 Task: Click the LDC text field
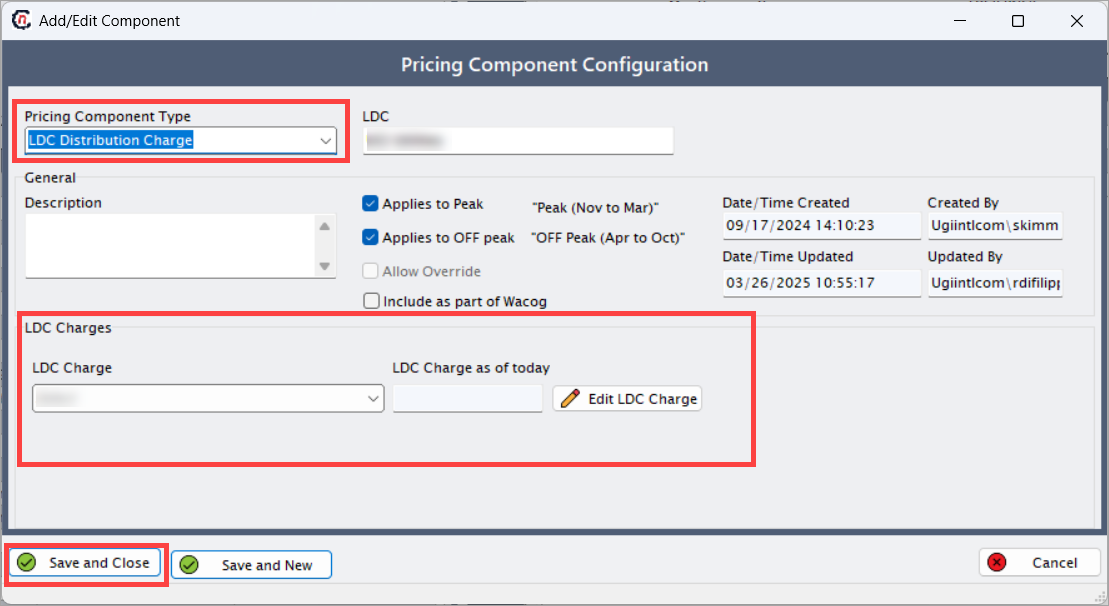click(518, 141)
